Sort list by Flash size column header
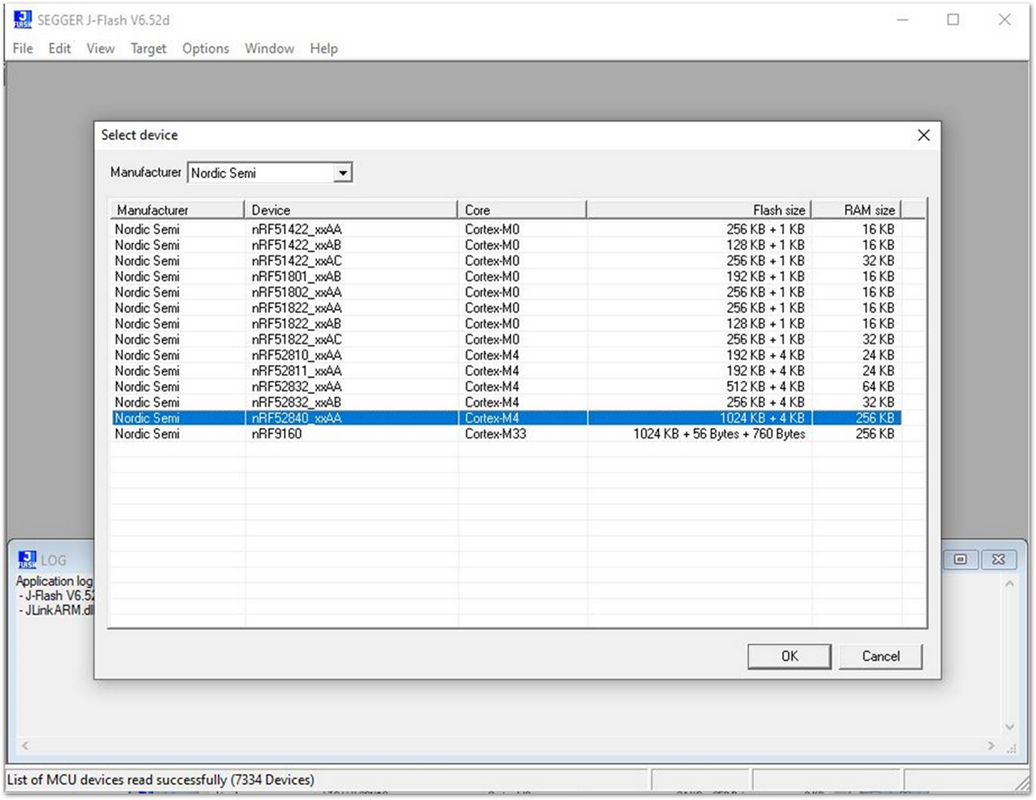The height and width of the screenshot is (800, 1036). pos(699,210)
